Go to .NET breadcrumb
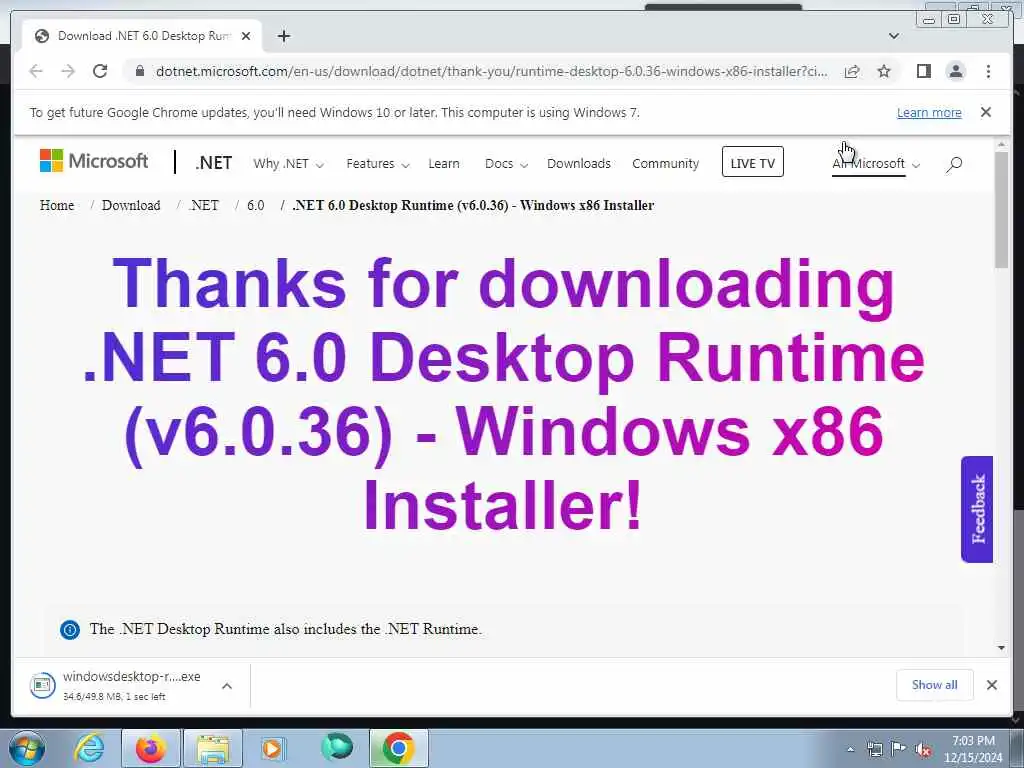Image resolution: width=1024 pixels, height=768 pixels. tap(204, 205)
